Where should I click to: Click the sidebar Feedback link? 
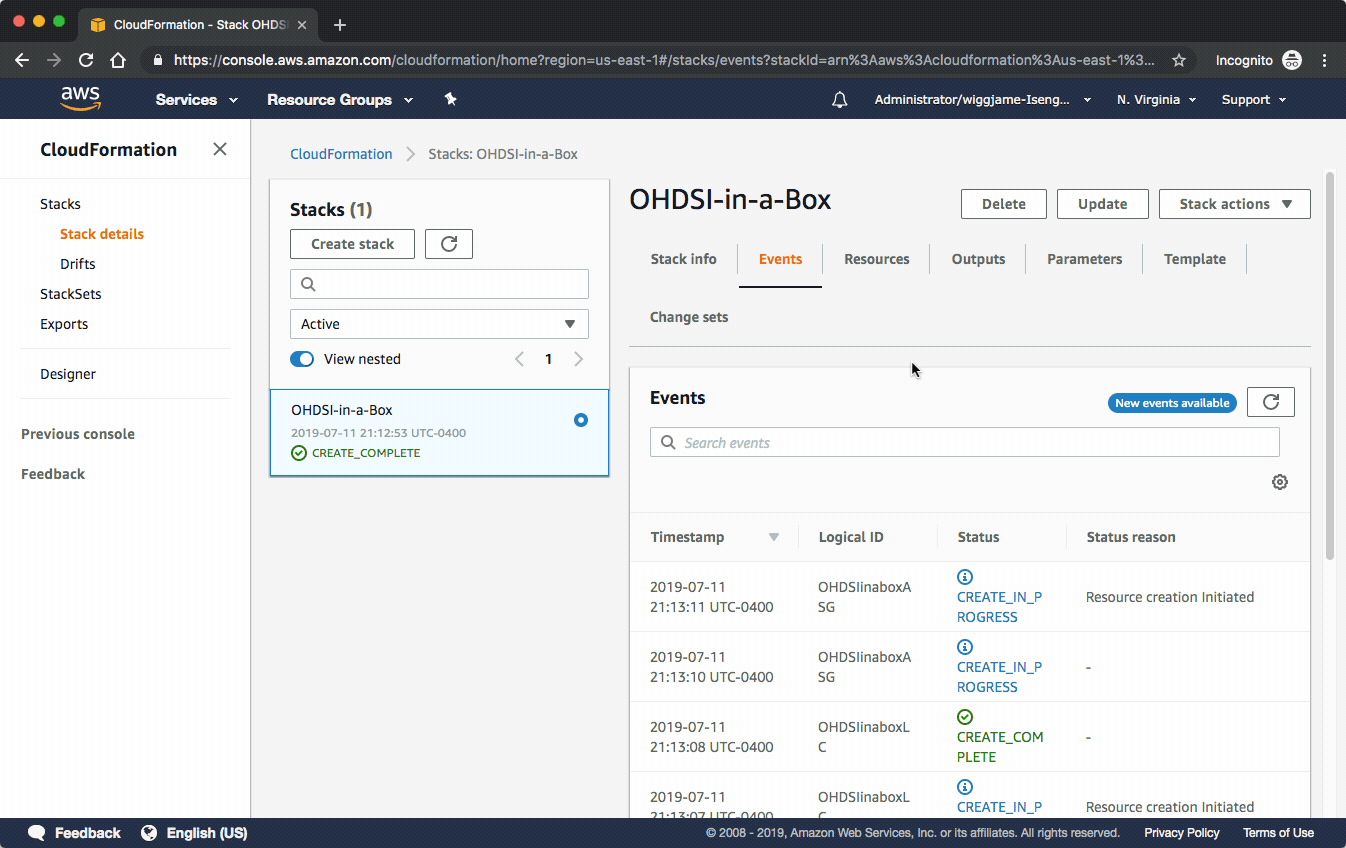click(x=53, y=474)
